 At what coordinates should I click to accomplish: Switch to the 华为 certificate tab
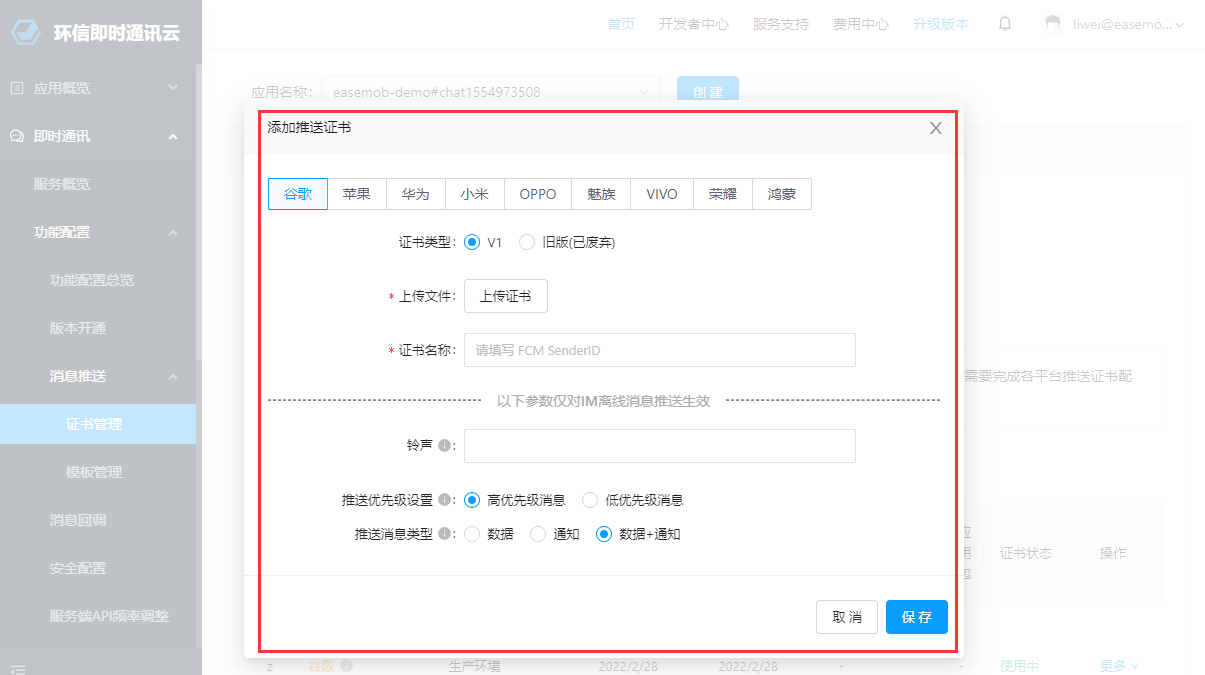[415, 194]
